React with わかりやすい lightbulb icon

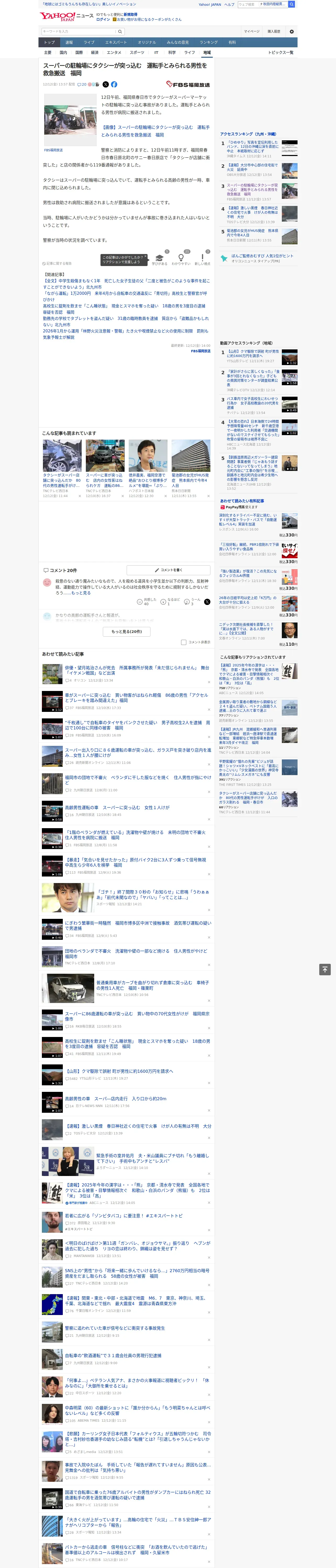point(181,258)
